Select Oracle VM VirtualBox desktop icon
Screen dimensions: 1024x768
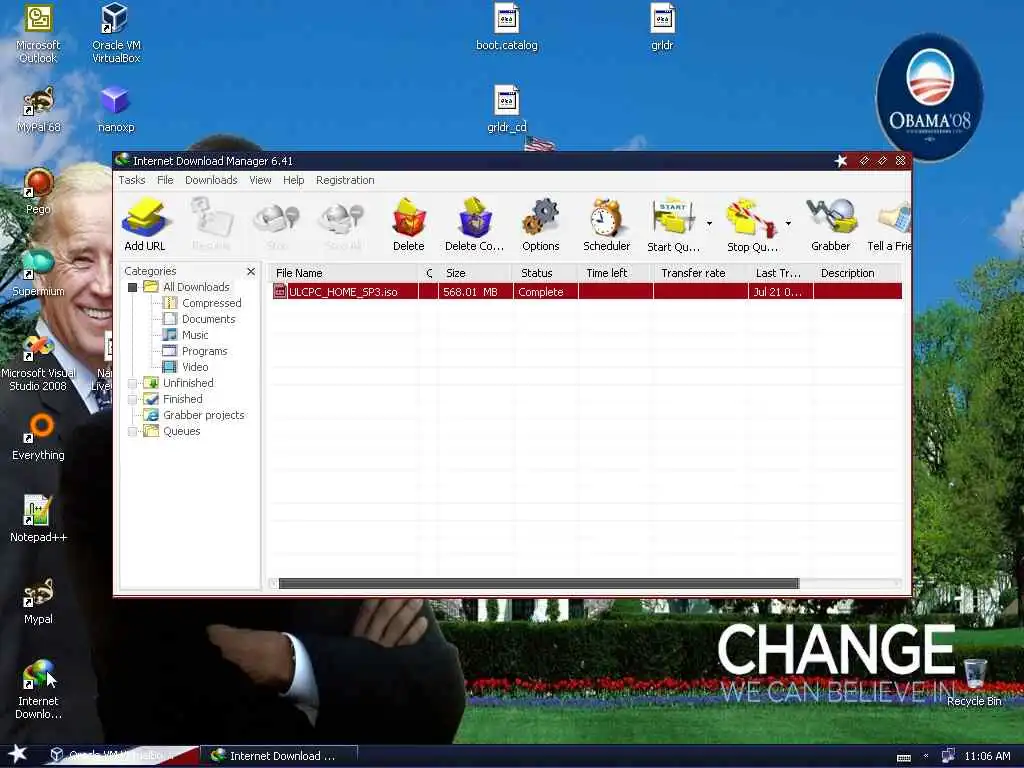tap(116, 33)
